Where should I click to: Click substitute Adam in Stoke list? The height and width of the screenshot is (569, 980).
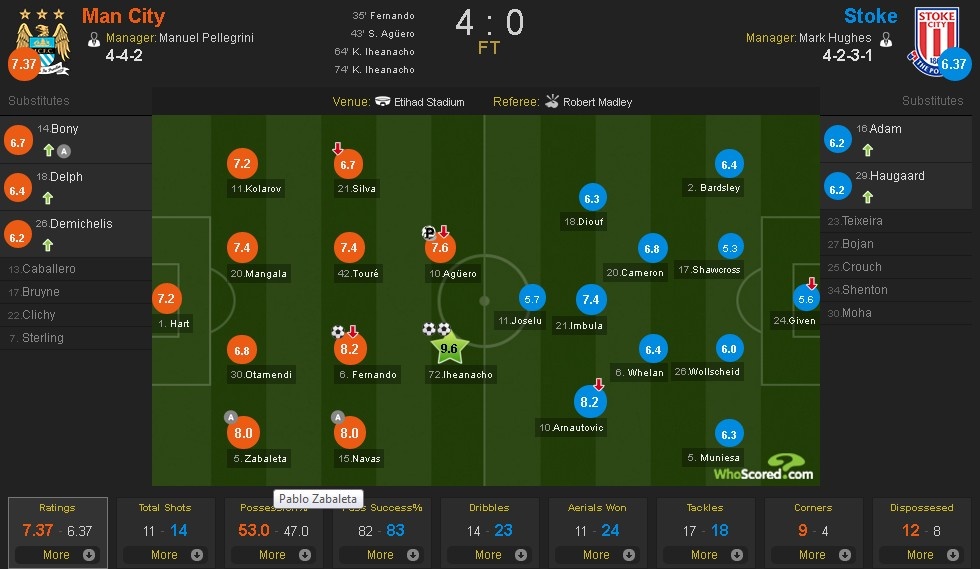pyautogui.click(x=885, y=129)
